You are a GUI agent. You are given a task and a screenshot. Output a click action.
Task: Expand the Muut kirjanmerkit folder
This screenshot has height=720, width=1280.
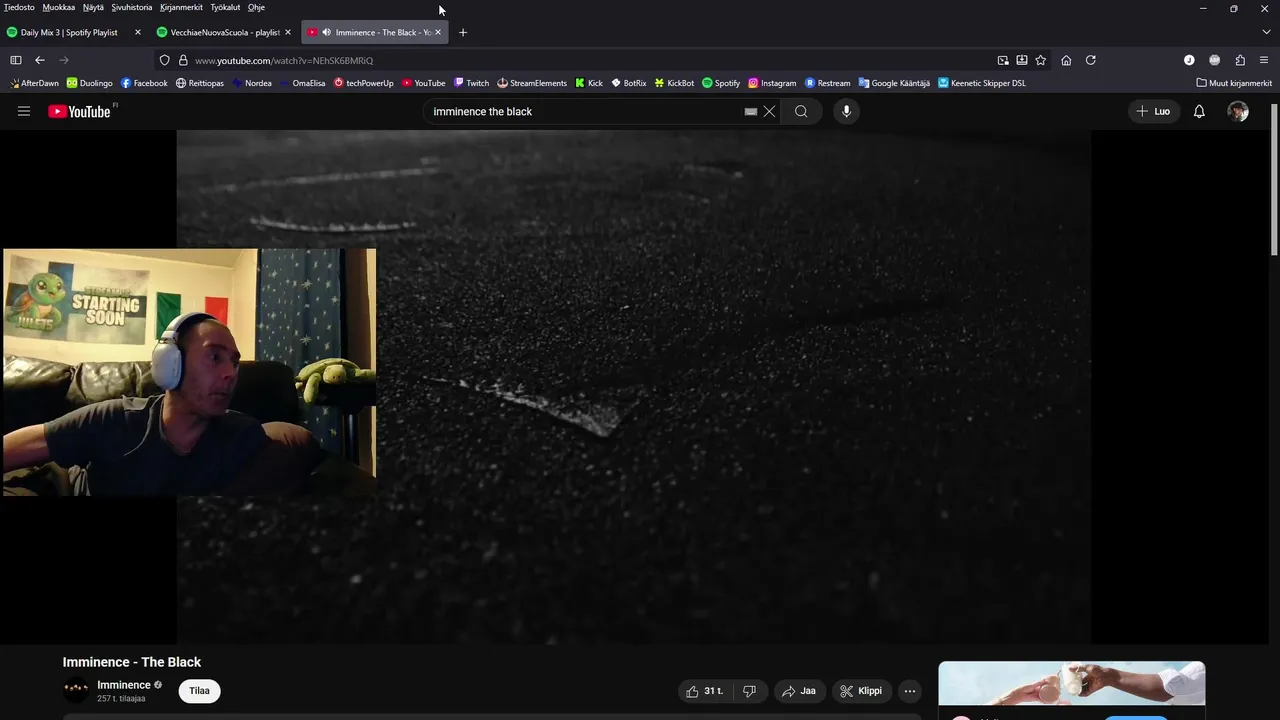[1234, 83]
